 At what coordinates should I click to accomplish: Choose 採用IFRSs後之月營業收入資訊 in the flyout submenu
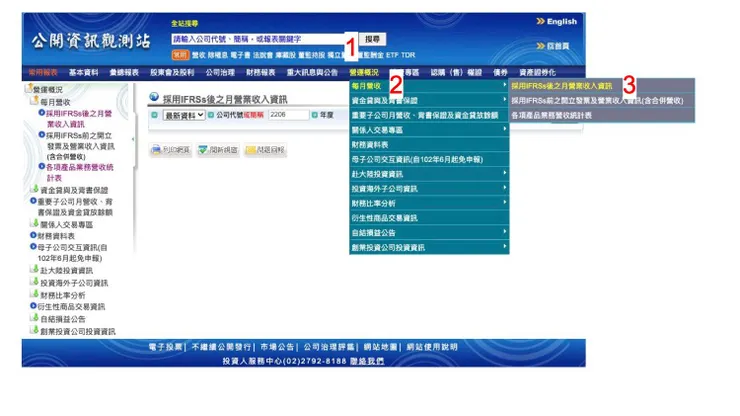click(602, 86)
